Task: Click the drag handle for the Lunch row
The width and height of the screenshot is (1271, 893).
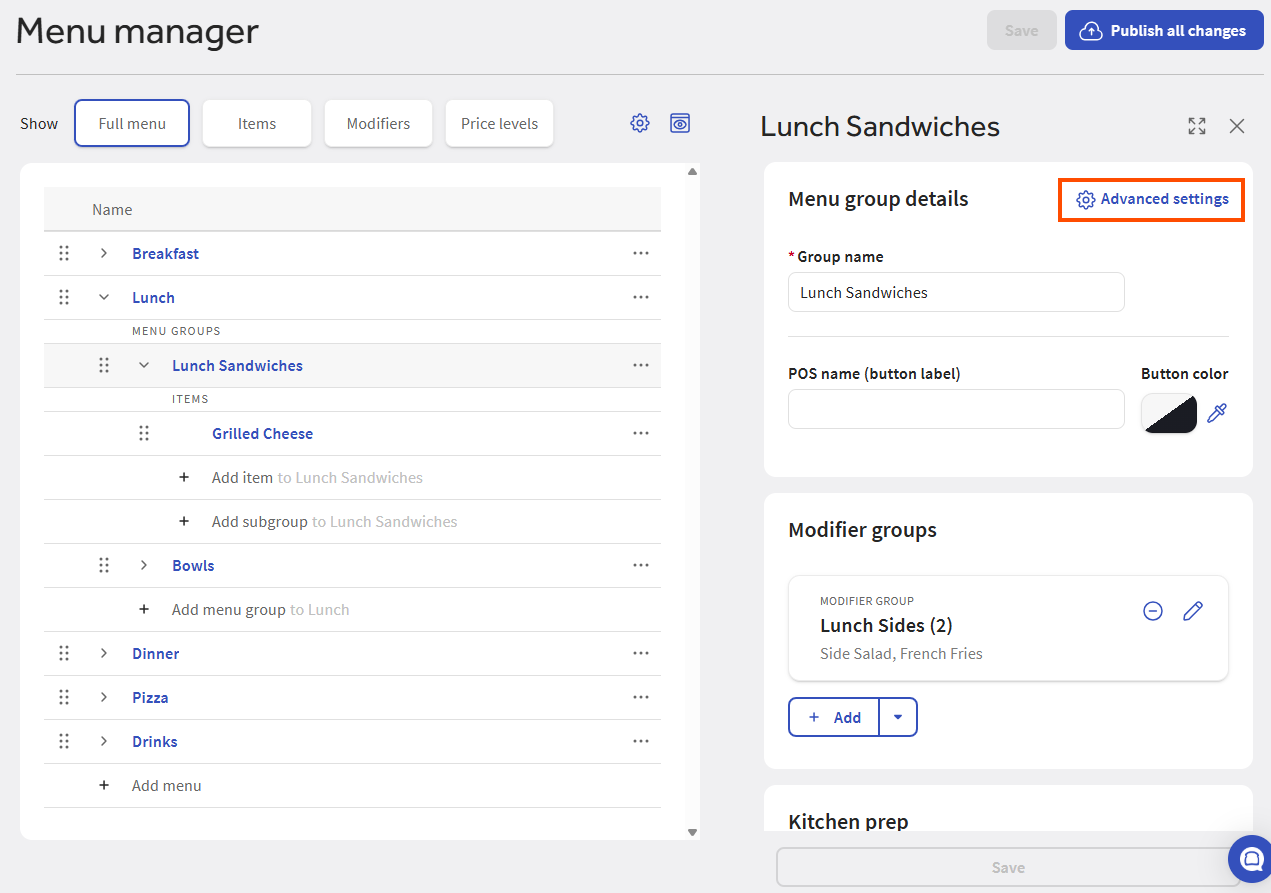Action: click(64, 297)
